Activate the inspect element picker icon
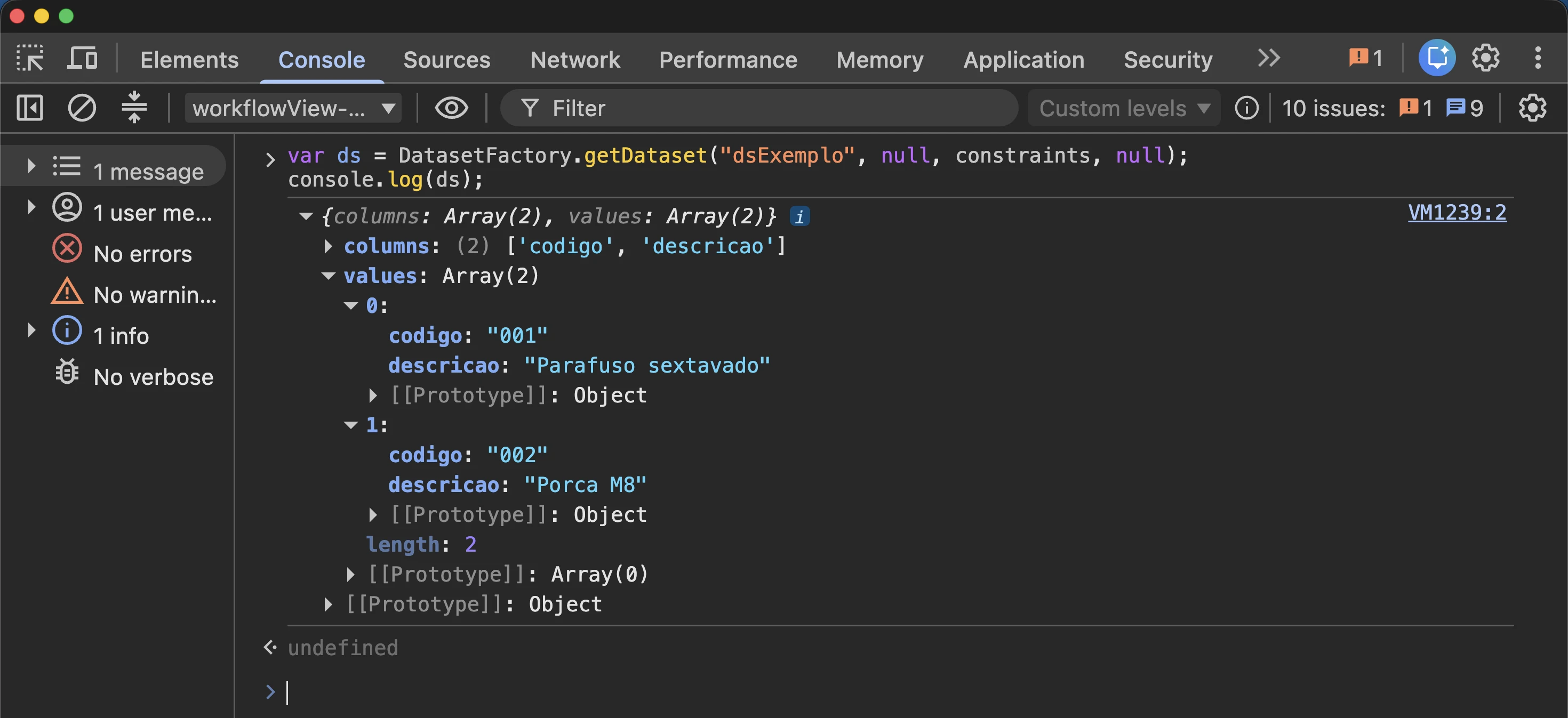This screenshot has width=1568, height=718. 29,59
